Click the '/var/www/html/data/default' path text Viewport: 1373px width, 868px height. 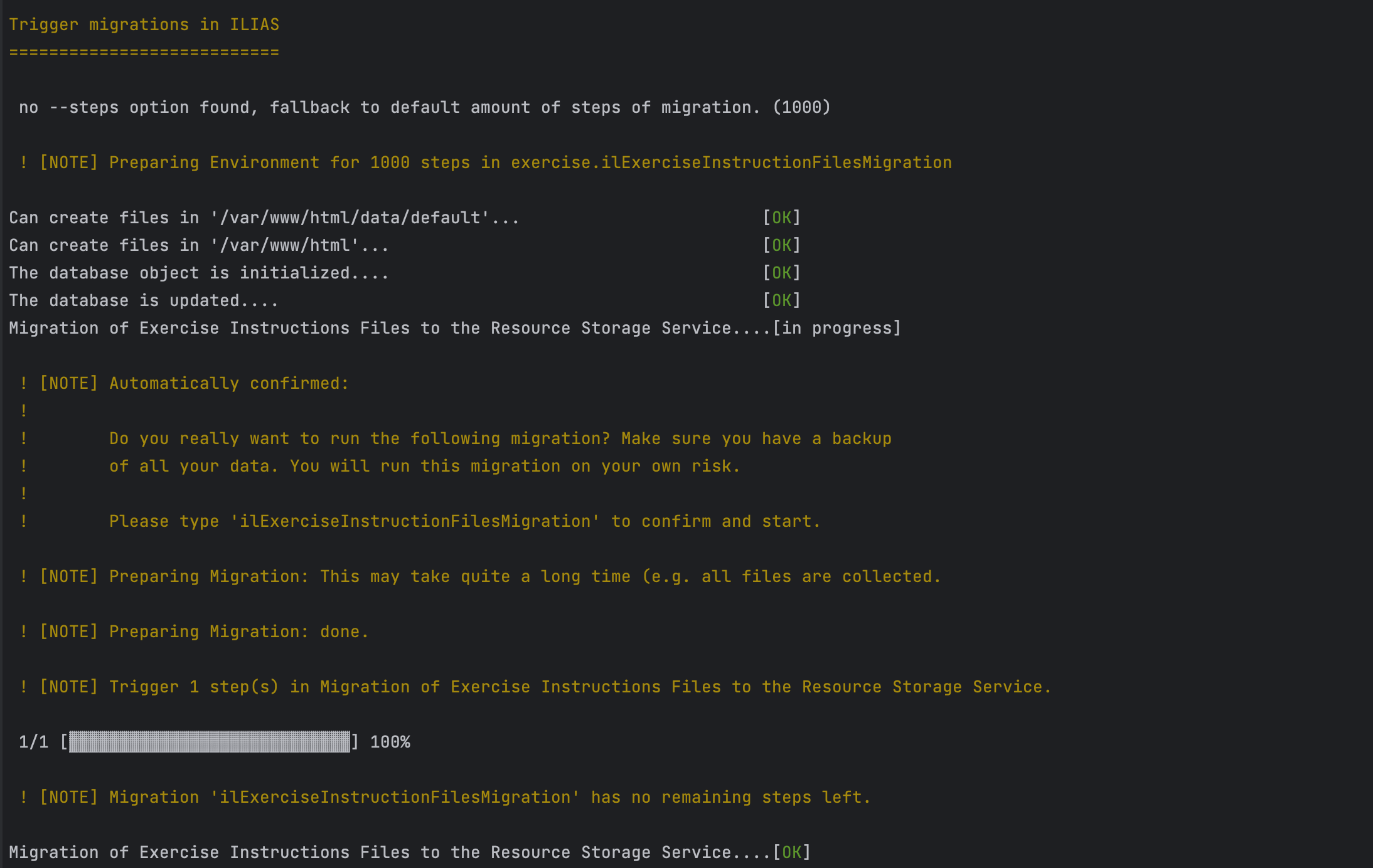point(350,218)
